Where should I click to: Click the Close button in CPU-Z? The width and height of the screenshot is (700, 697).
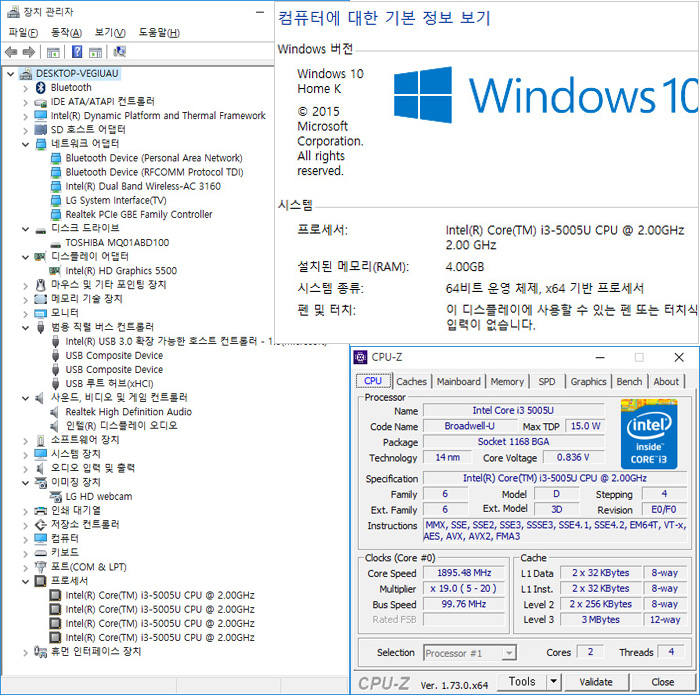662,682
